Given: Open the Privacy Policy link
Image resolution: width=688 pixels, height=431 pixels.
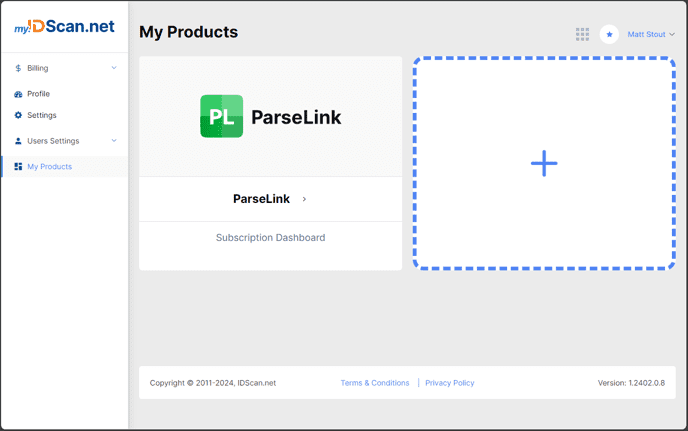Looking at the screenshot, I should [x=450, y=383].
